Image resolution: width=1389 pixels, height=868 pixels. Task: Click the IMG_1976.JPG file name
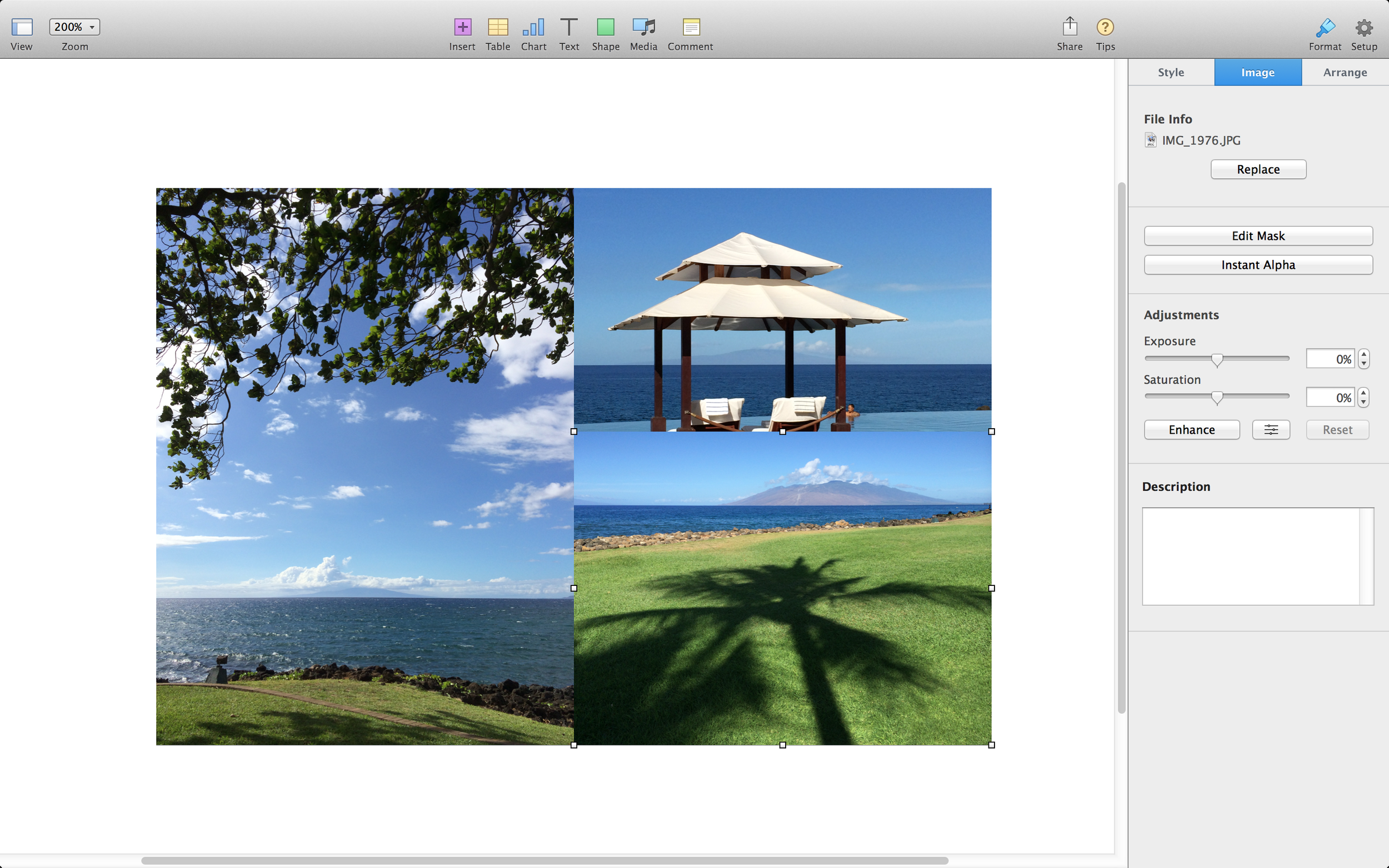[1201, 140]
